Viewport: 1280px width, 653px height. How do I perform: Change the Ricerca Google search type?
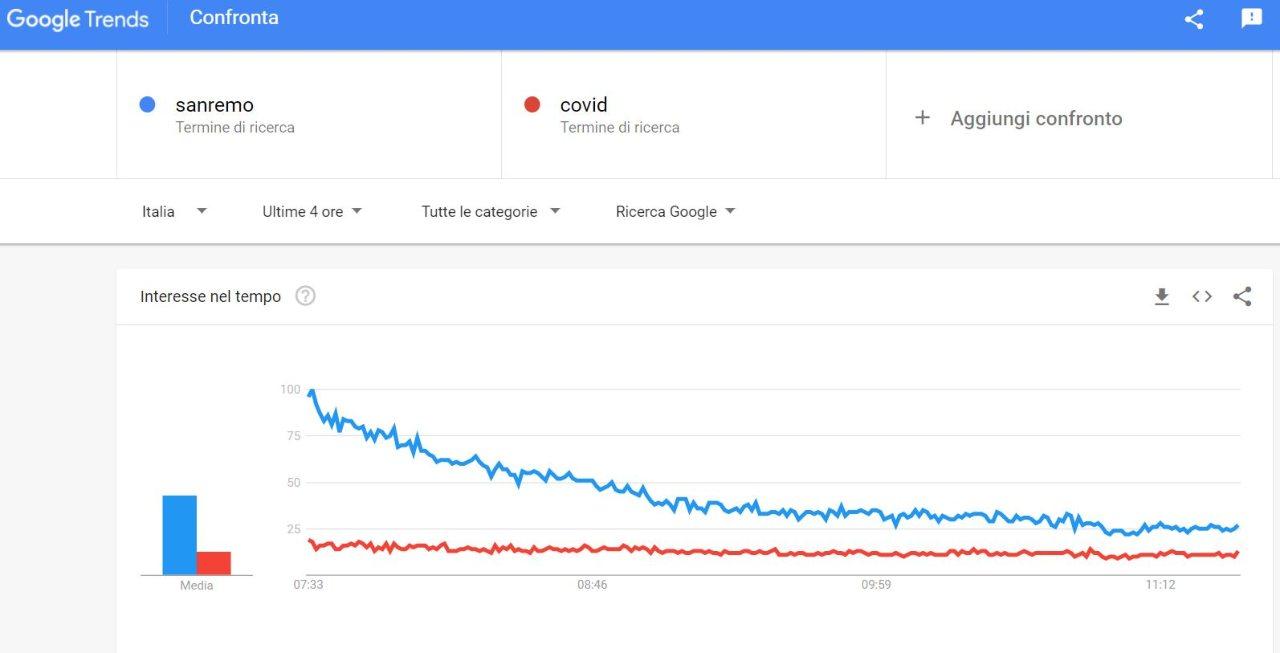[675, 211]
